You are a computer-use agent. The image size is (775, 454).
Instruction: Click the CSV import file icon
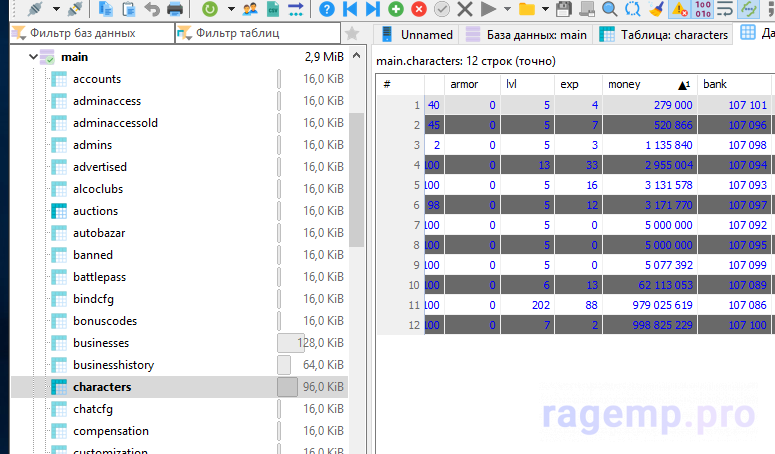pos(272,9)
